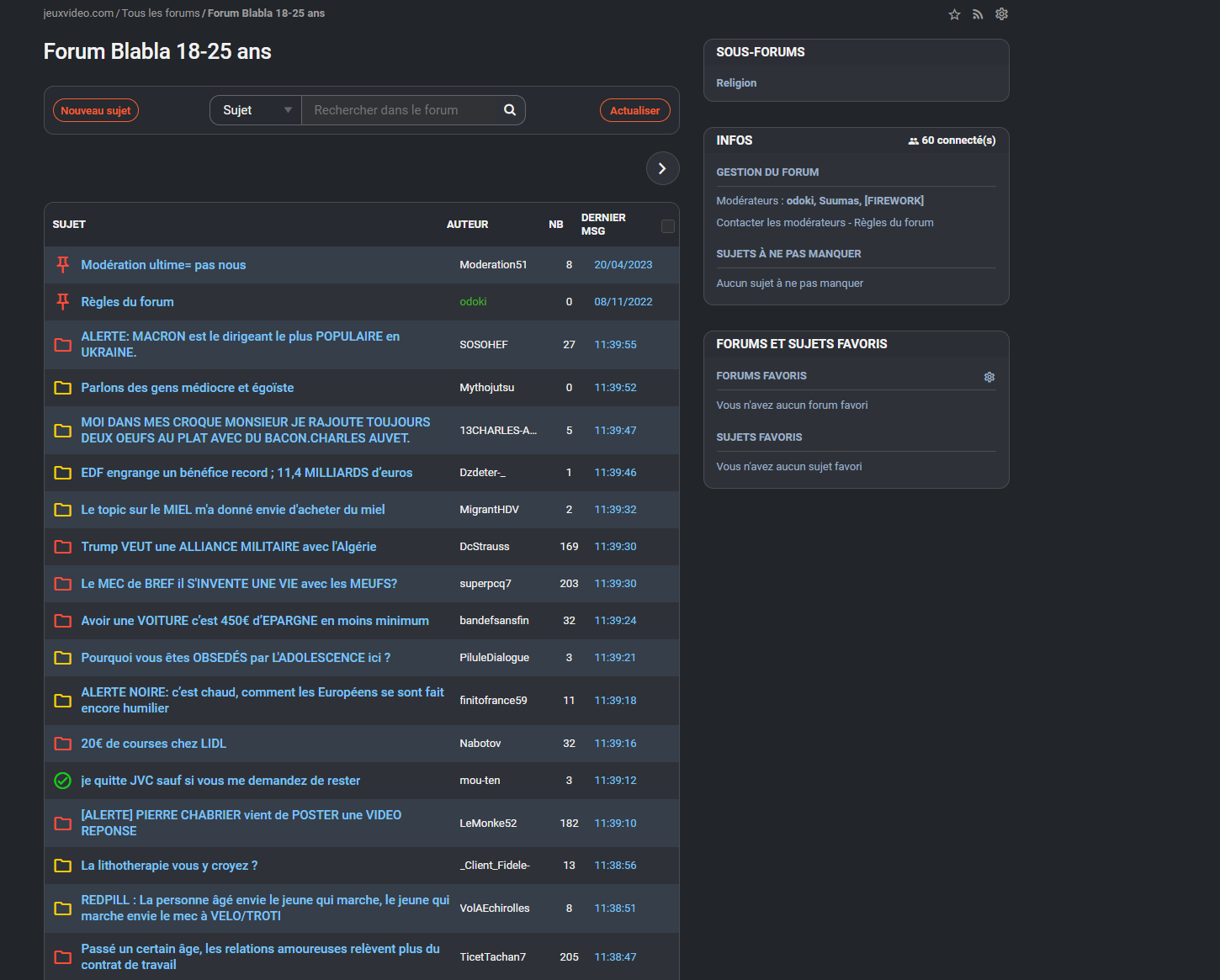The width and height of the screenshot is (1220, 980).
Task: Jump to last message at 11:38:47
Action: 615,957
